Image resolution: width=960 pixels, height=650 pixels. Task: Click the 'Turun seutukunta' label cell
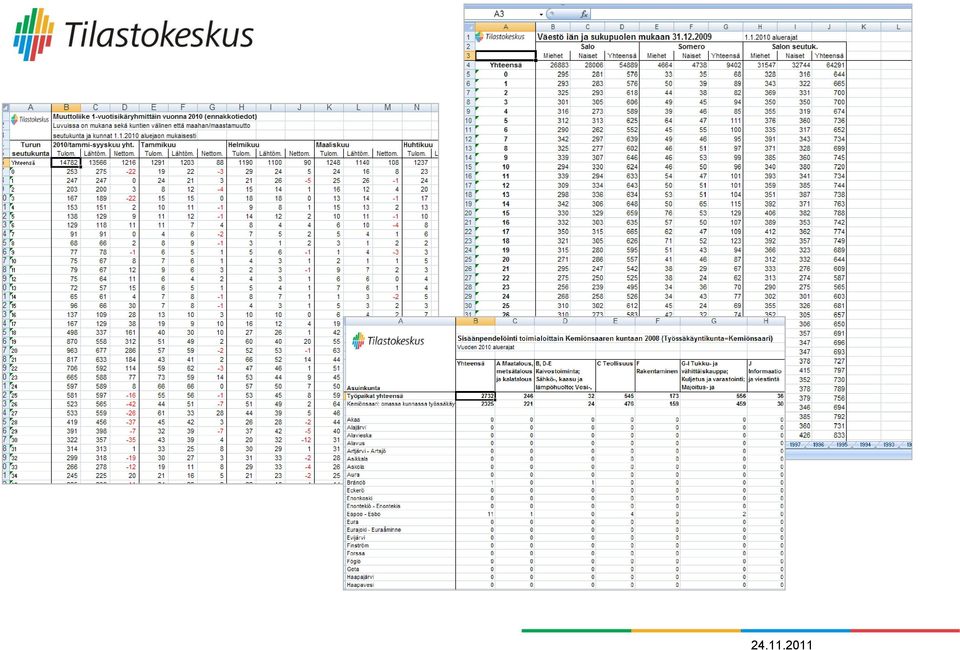31,149
